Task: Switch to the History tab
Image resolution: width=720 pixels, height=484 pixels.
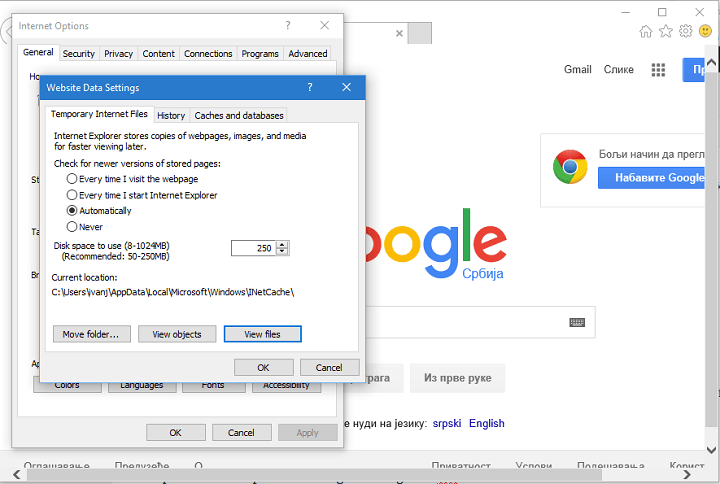Action: pos(171,116)
